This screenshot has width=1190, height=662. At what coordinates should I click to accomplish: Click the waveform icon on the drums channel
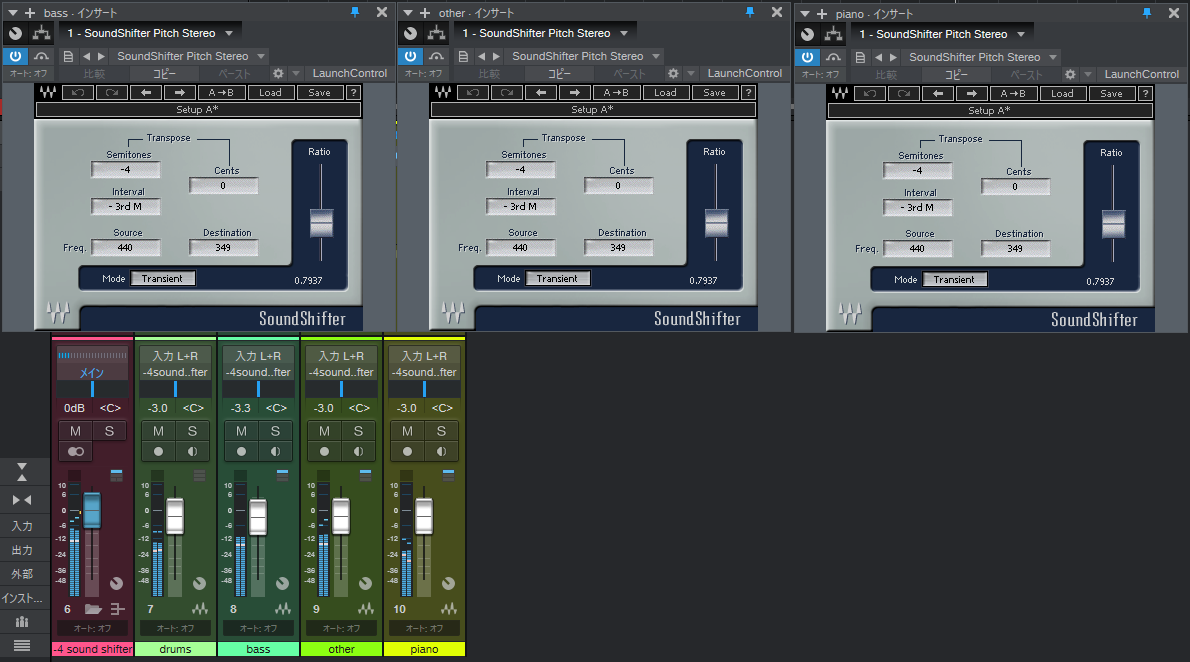click(200, 609)
